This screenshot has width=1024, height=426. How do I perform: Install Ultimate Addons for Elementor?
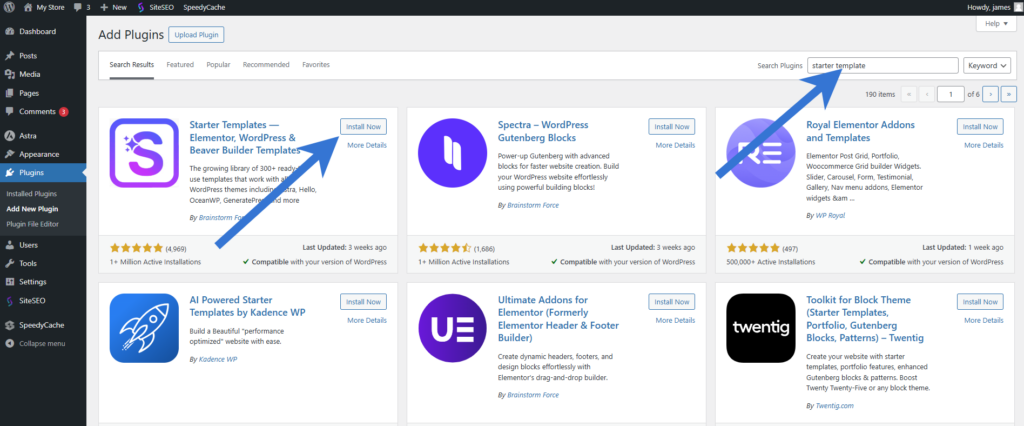coord(671,302)
